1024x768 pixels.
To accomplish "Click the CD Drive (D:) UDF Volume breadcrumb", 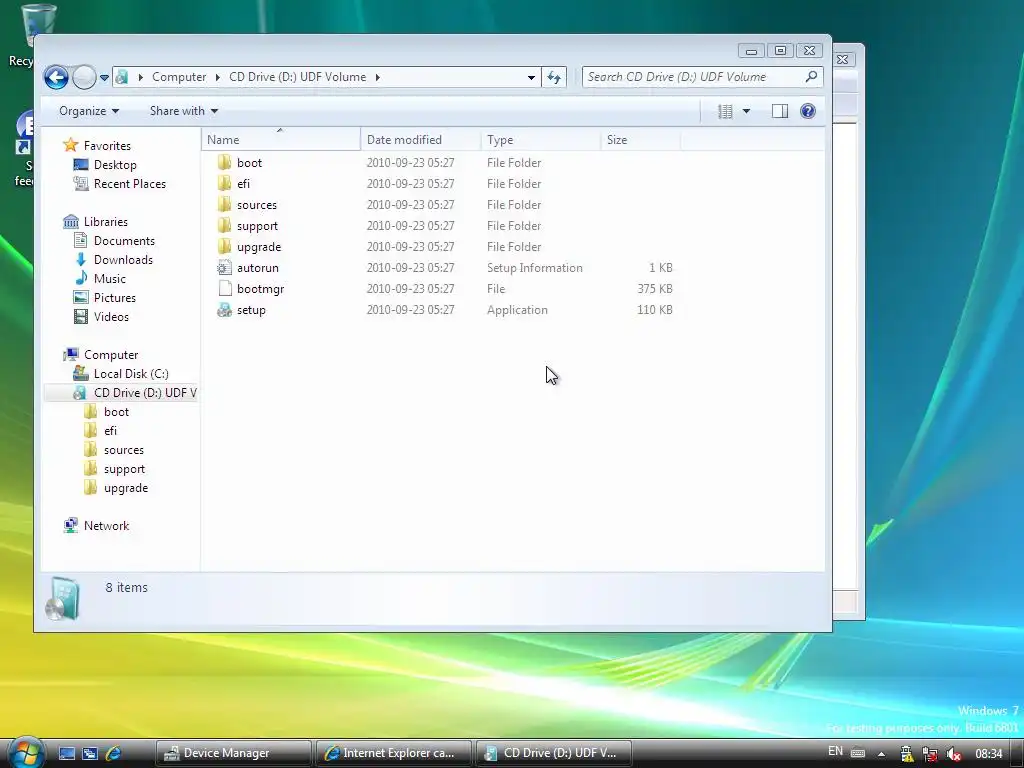I will 297,77.
